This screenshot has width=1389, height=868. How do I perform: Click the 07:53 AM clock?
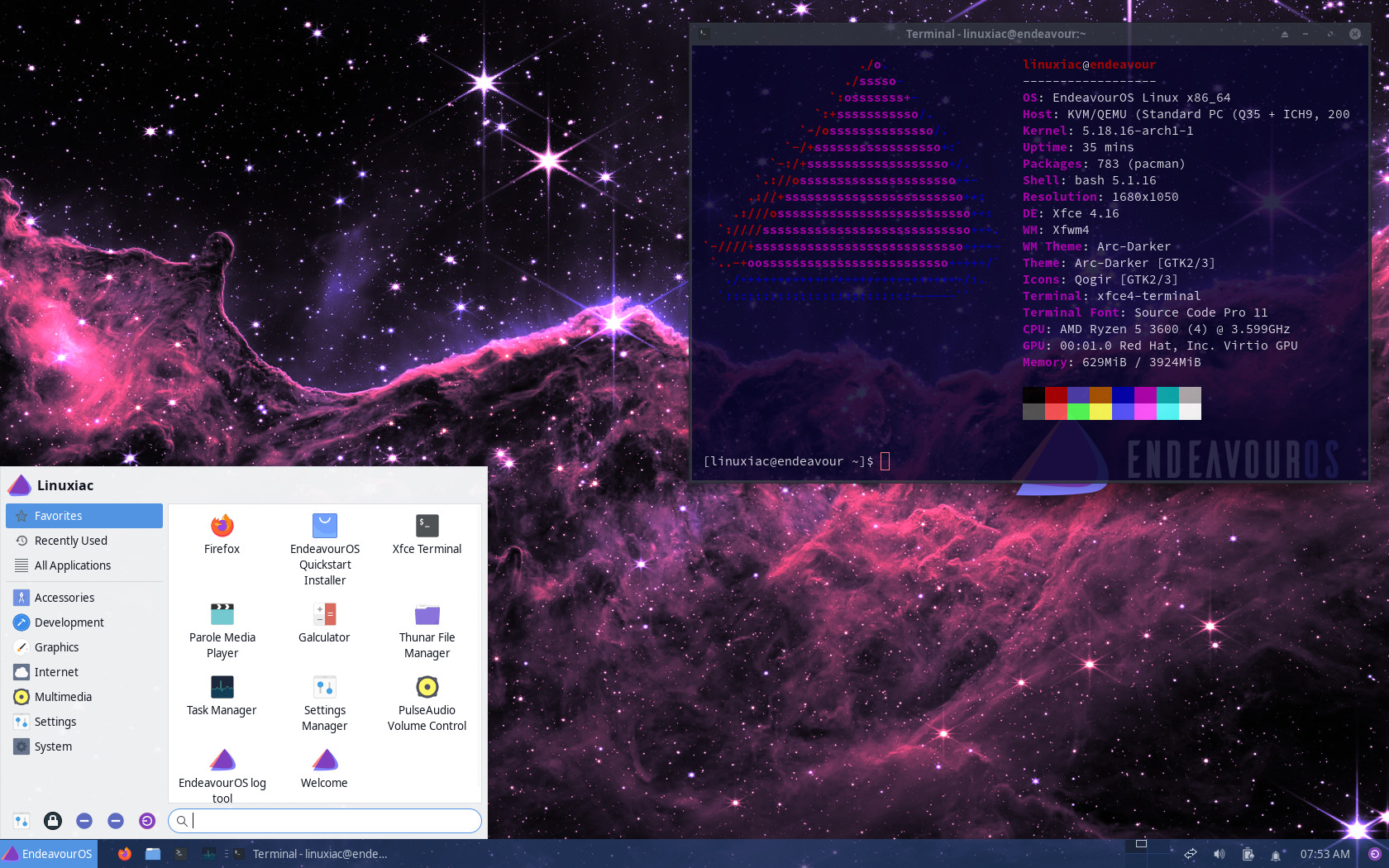pos(1325,854)
